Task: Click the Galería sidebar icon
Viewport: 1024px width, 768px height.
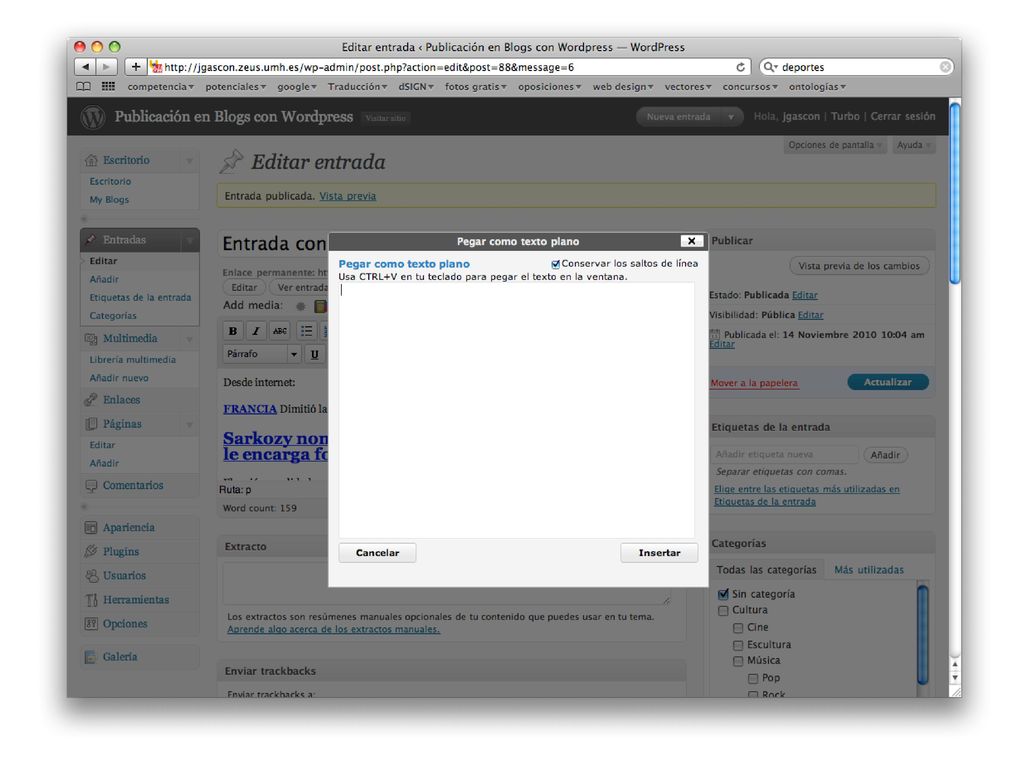Action: tap(91, 657)
